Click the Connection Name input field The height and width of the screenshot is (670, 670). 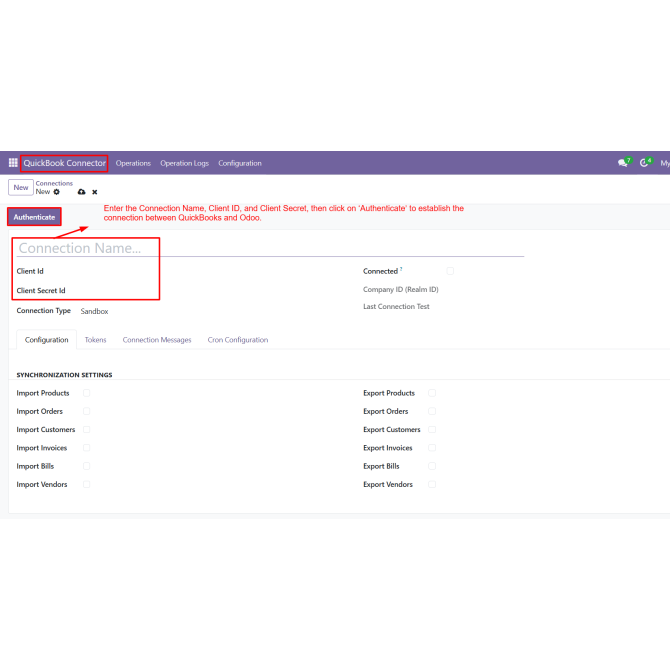click(270, 248)
